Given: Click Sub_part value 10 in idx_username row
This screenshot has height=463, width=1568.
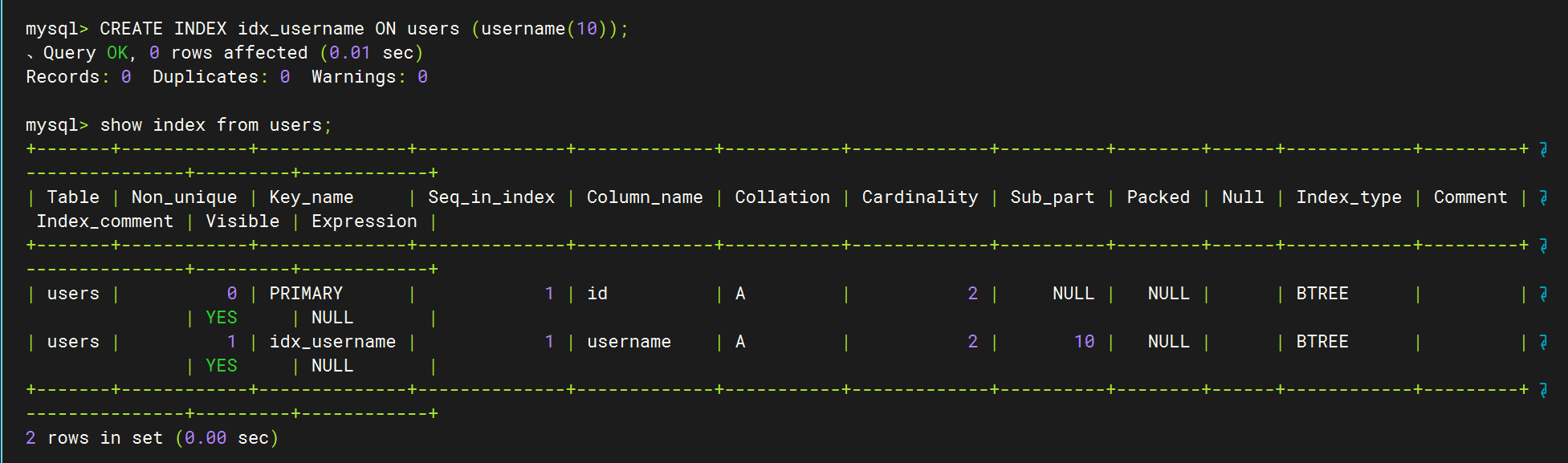Looking at the screenshot, I should pyautogui.click(x=1085, y=342).
